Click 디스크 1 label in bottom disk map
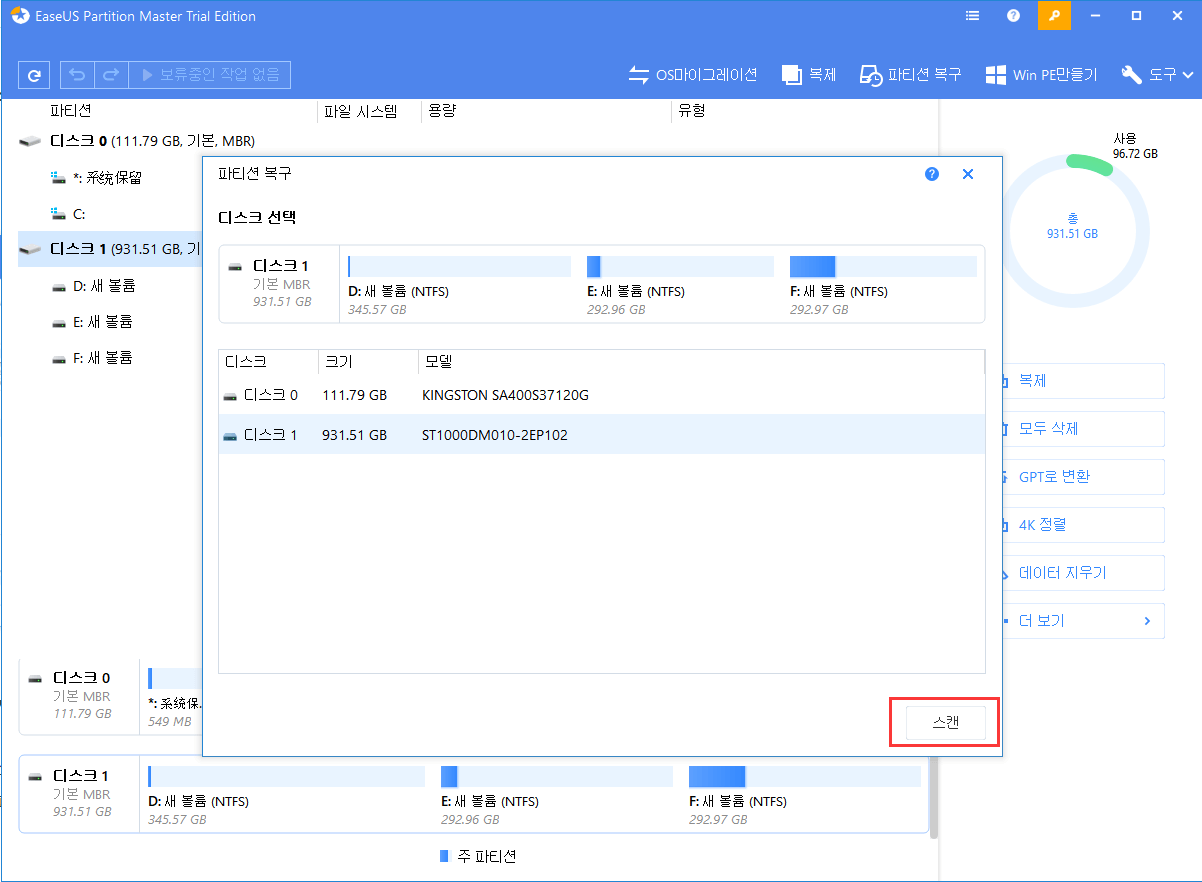 tap(81, 776)
